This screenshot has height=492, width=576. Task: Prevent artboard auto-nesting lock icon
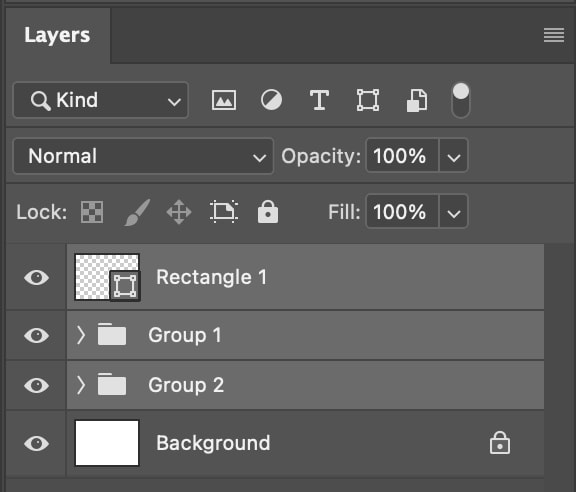click(x=224, y=212)
